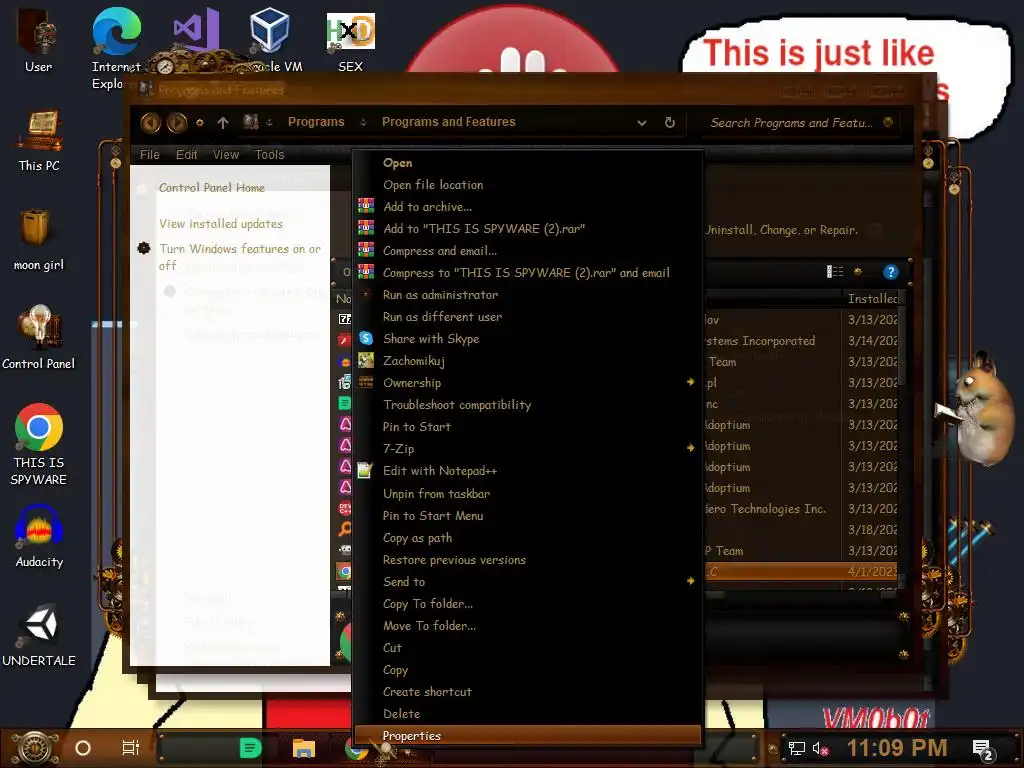Image resolution: width=1024 pixels, height=768 pixels.
Task: Select Pin to Start Menu
Action: click(x=528, y=516)
